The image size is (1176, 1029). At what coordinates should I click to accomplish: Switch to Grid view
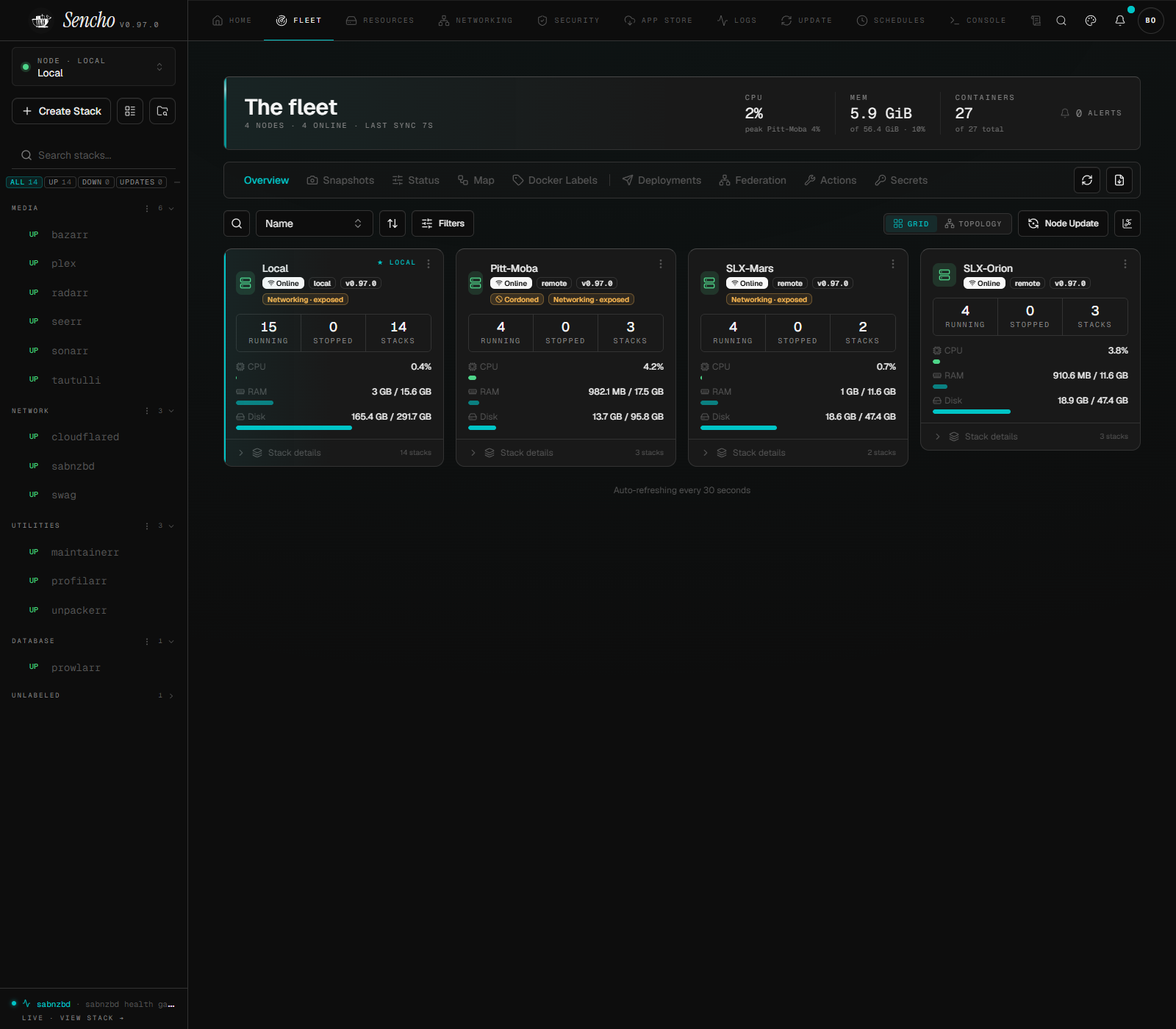click(911, 223)
